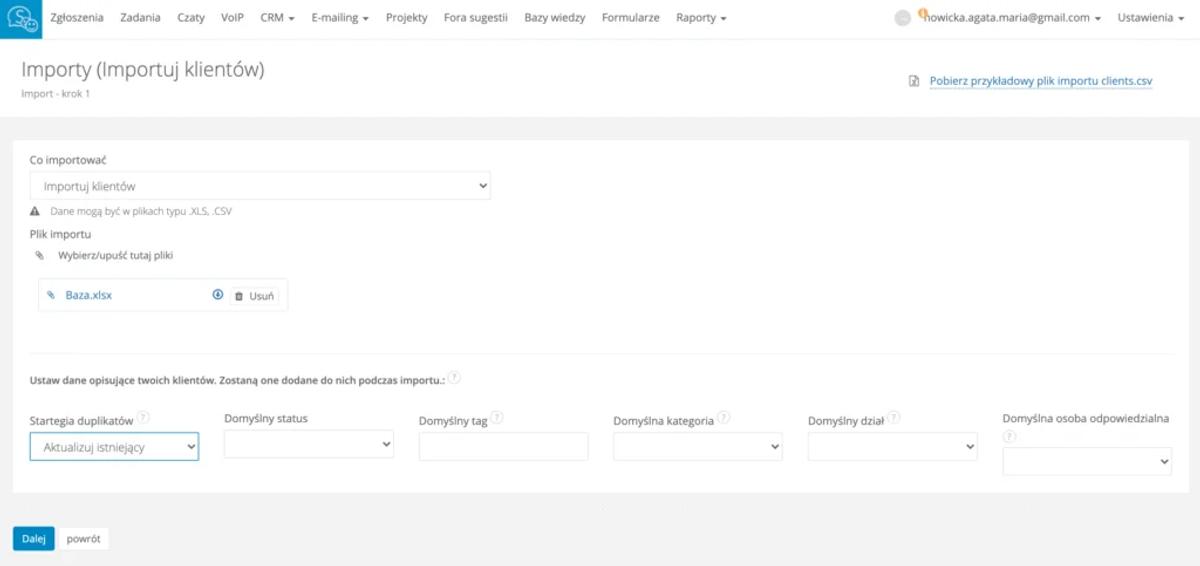Click help icon after the 'Ustaw dane opisujące' sentence
The height and width of the screenshot is (566, 1200).
[454, 378]
